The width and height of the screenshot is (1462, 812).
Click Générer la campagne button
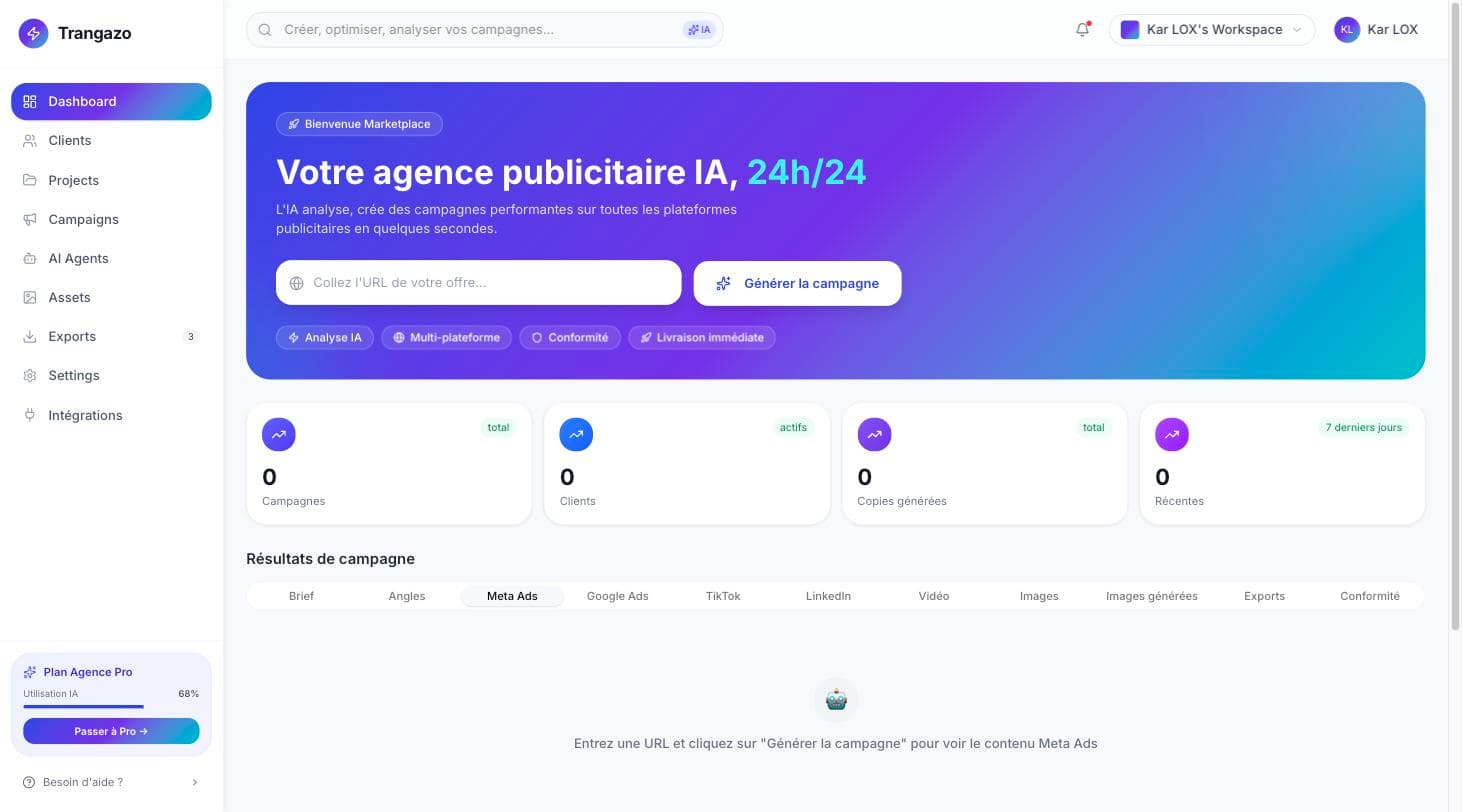click(x=797, y=283)
